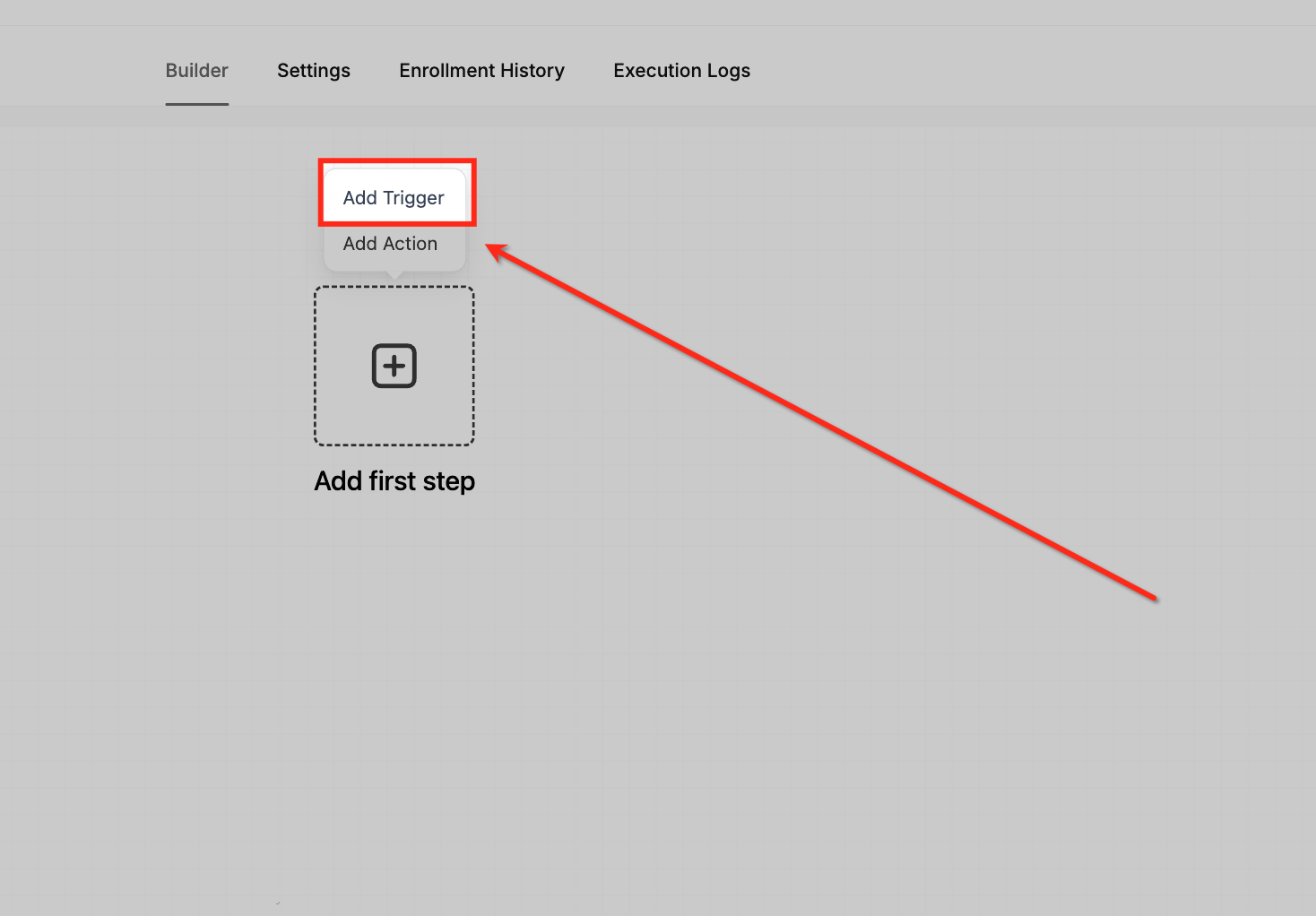
Task: Click the plus icon in the dashed box
Action: click(x=394, y=366)
